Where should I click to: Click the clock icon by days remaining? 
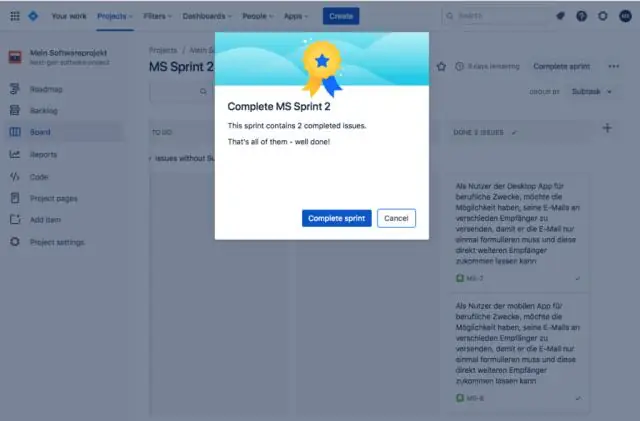tap(460, 66)
